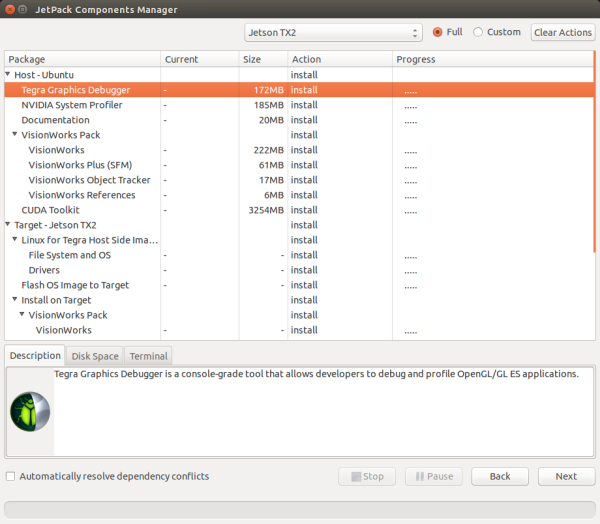Open the Description tab
600x524 pixels.
(35, 356)
